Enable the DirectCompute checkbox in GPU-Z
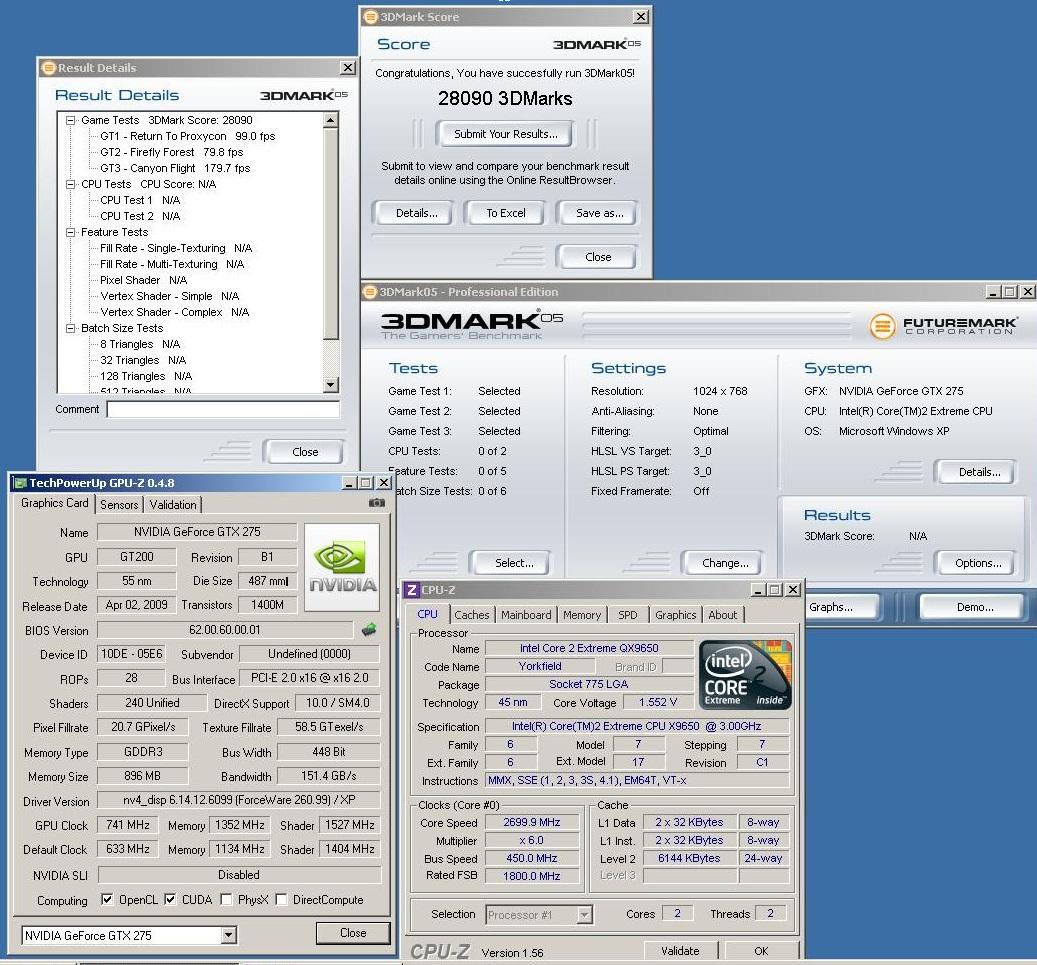Screen dimensions: 1037x965 point(281,900)
